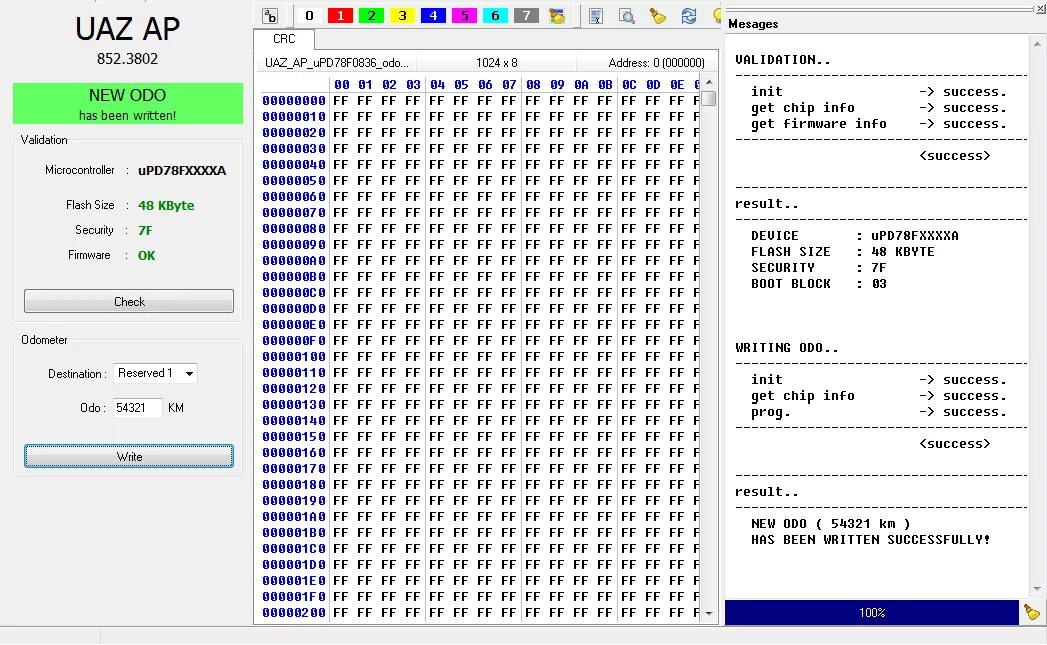1047x645 pixels.
Task: Click hex row address 00000000
Action: 294,101
